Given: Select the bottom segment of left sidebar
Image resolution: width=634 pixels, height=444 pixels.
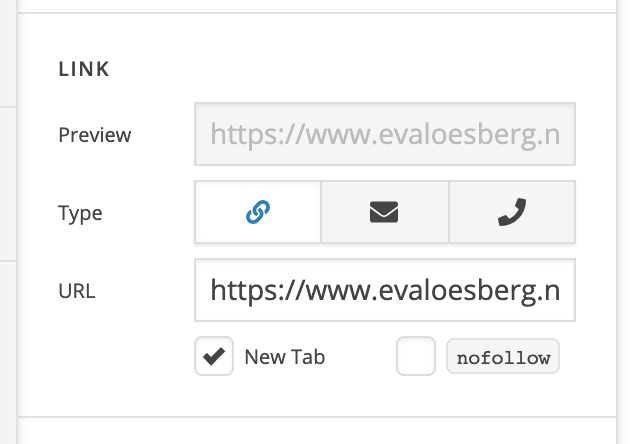Looking at the screenshot, I should [8, 353].
